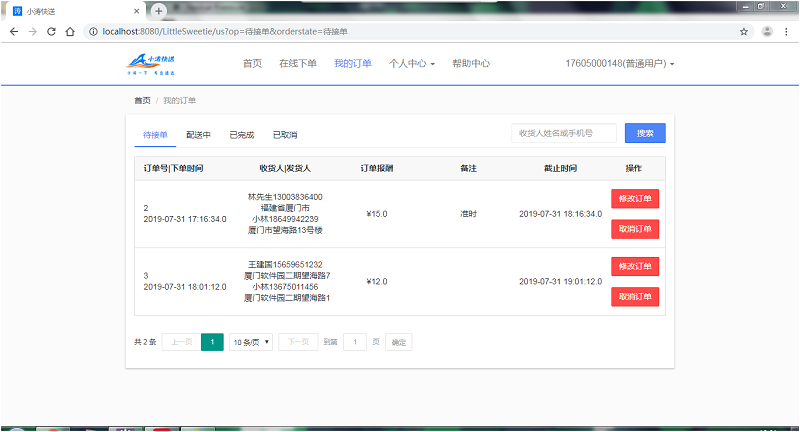Click recipient 王建国15659651232

click(x=285, y=265)
